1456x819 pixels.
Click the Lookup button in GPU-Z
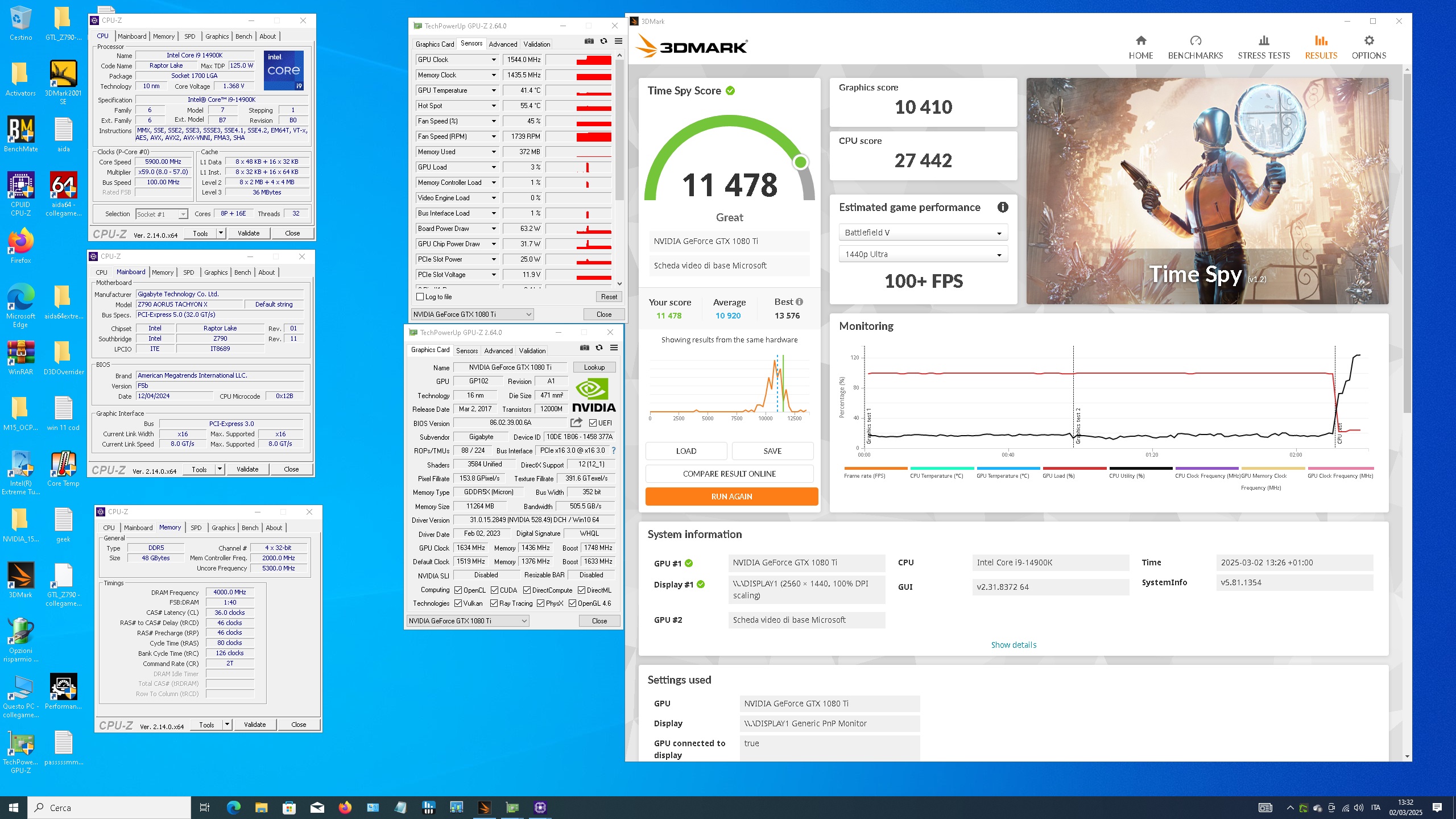[594, 367]
